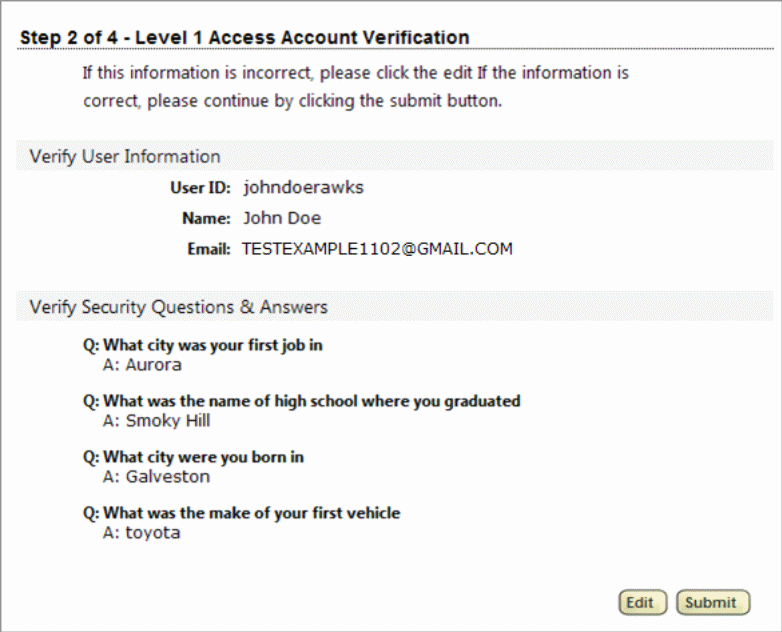
Task: Select the John Doe name value
Action: [282, 218]
